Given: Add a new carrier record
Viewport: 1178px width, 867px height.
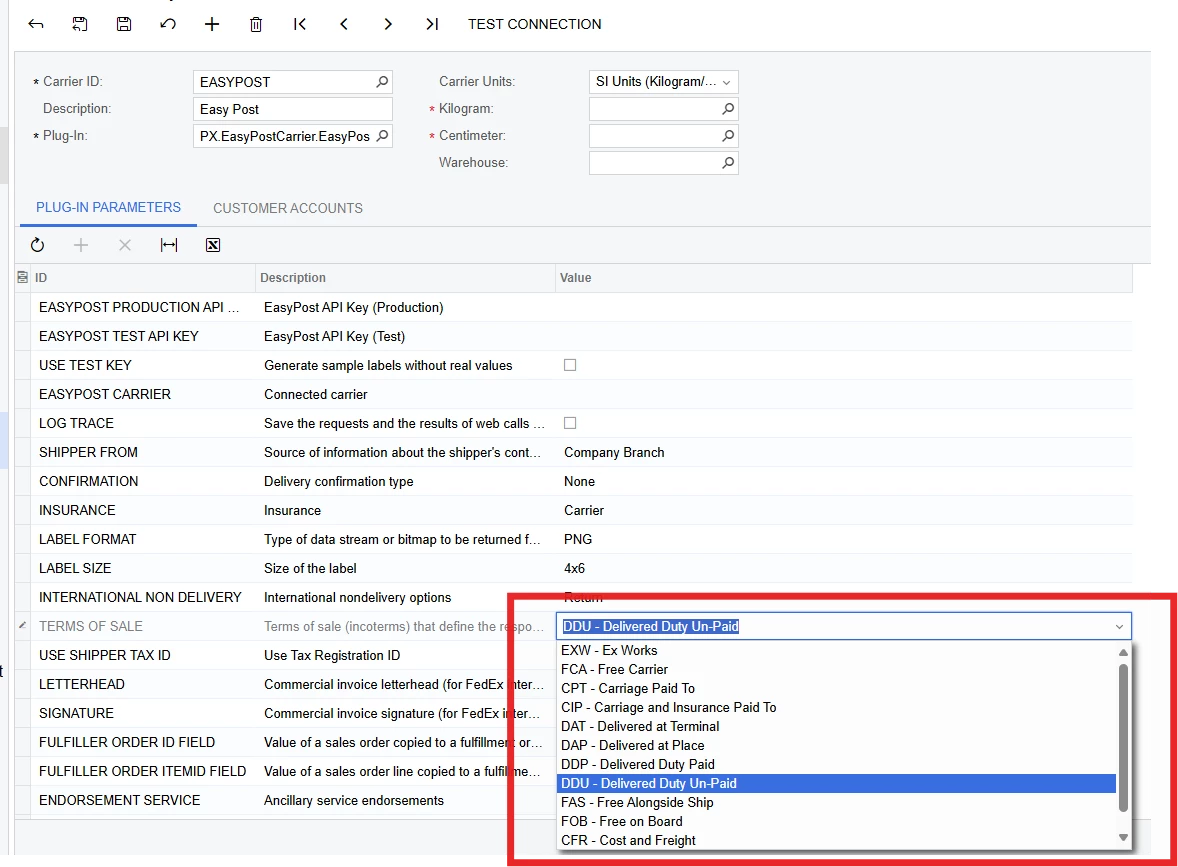Looking at the screenshot, I should coord(212,24).
